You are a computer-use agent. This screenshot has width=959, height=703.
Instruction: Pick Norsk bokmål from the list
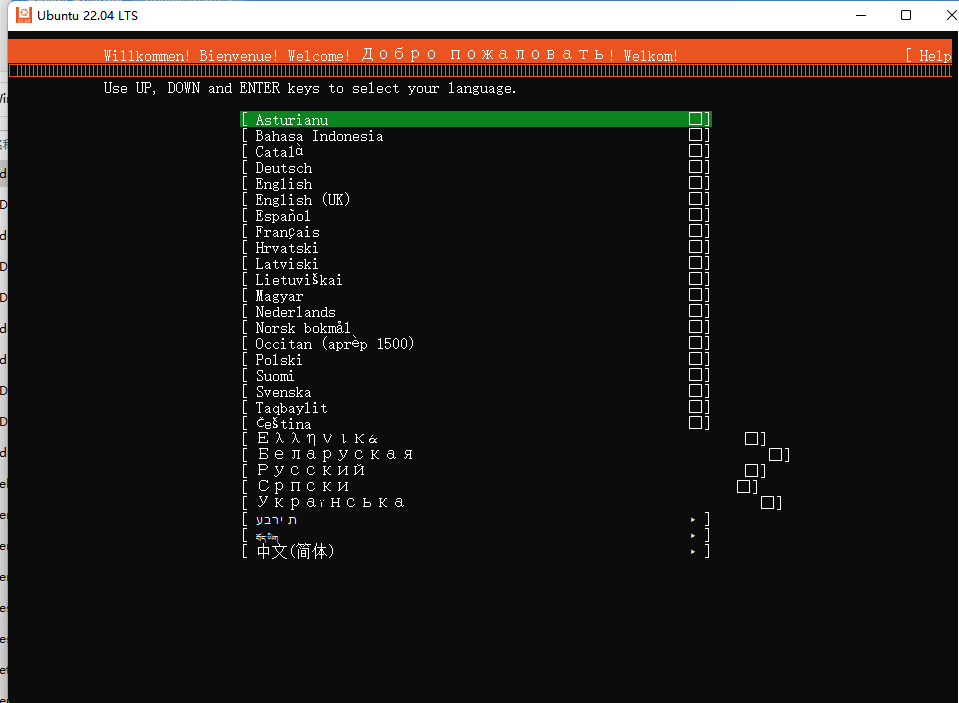pos(476,327)
